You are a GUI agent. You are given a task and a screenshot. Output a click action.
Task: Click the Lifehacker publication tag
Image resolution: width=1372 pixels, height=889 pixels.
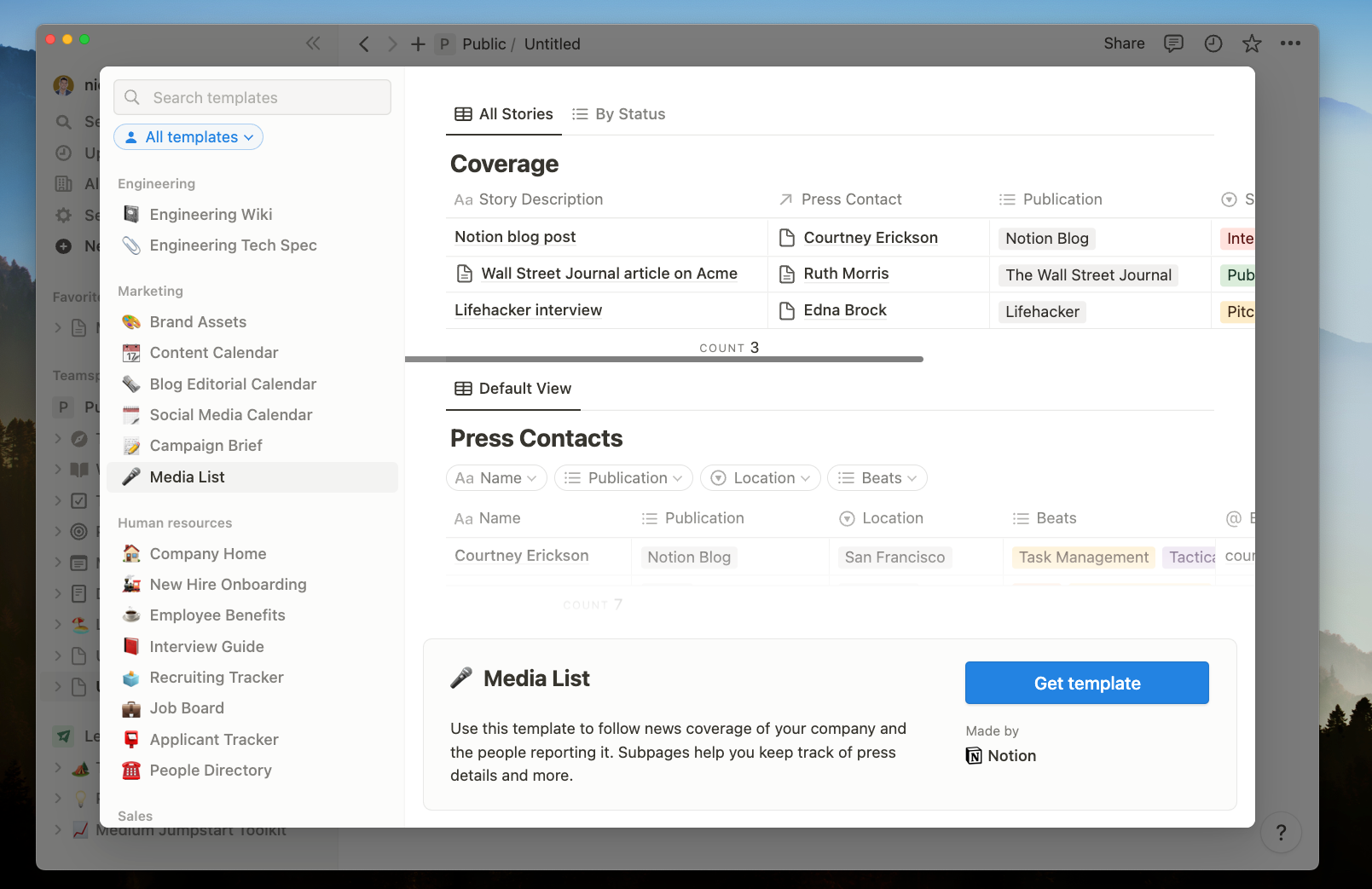[x=1042, y=312]
